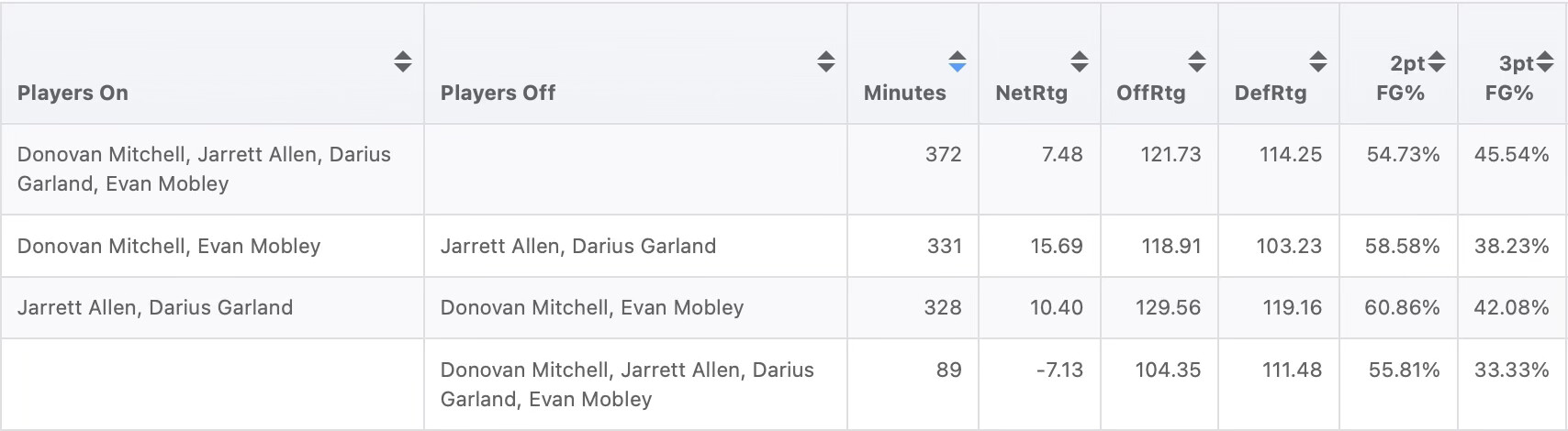This screenshot has width=1568, height=431.
Task: Click the 3pt FG% sort icon
Action: pyautogui.click(x=1545, y=61)
